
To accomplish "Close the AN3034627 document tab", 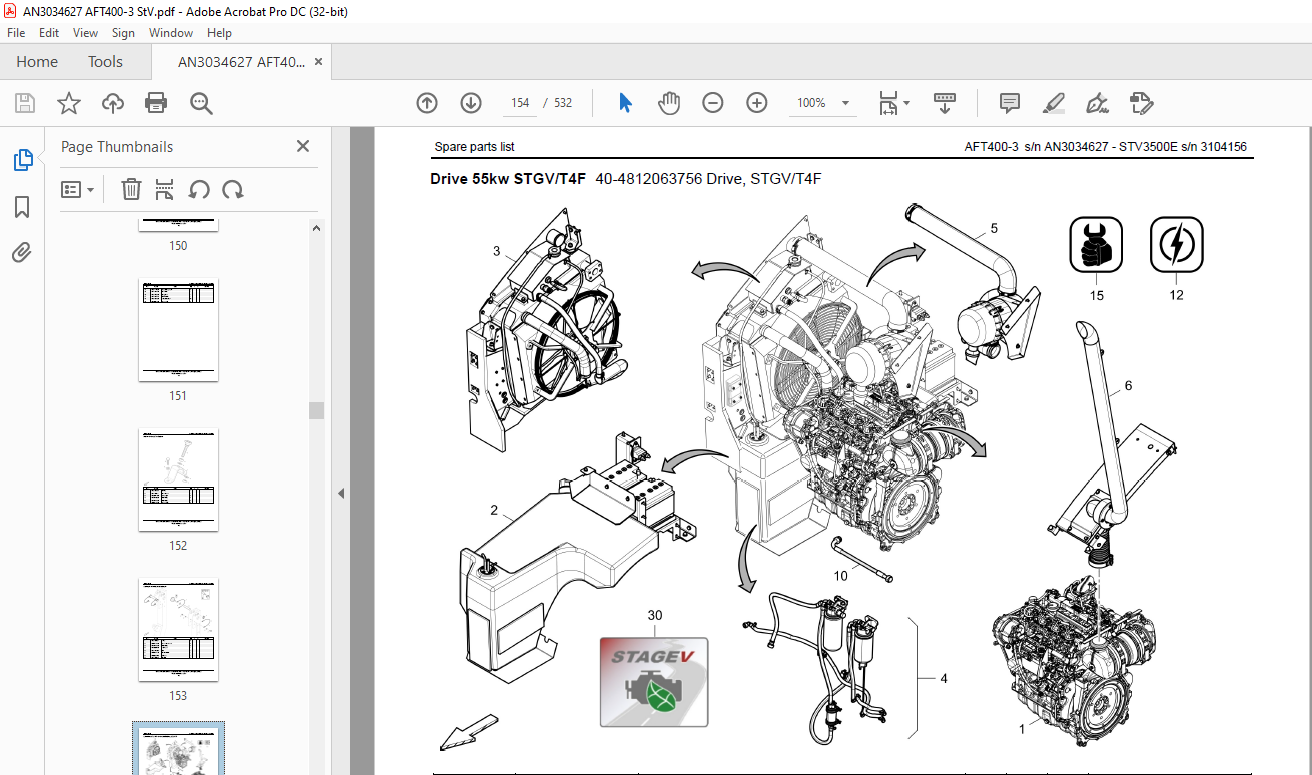I will point(319,62).
